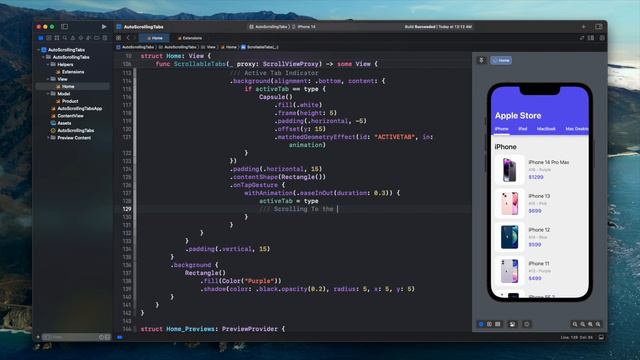Screen dimensions: 640x360
Task: Tap the iPhone tab in preview
Action: (502, 129)
